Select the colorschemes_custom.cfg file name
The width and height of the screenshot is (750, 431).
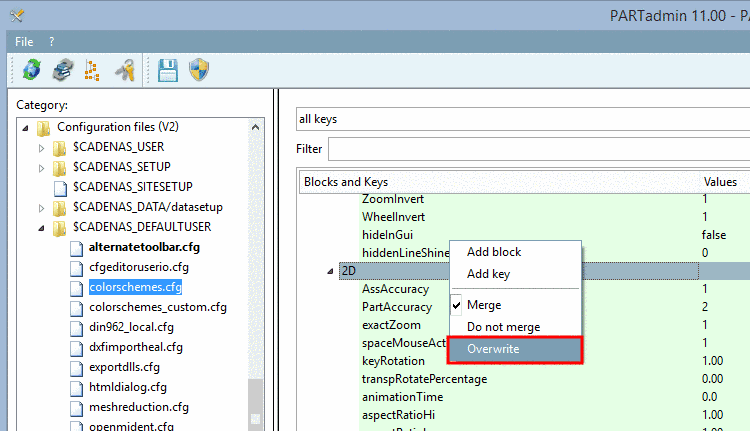click(158, 307)
